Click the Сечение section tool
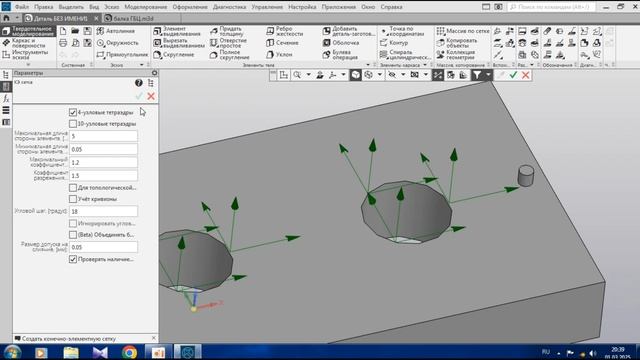 click(x=282, y=42)
